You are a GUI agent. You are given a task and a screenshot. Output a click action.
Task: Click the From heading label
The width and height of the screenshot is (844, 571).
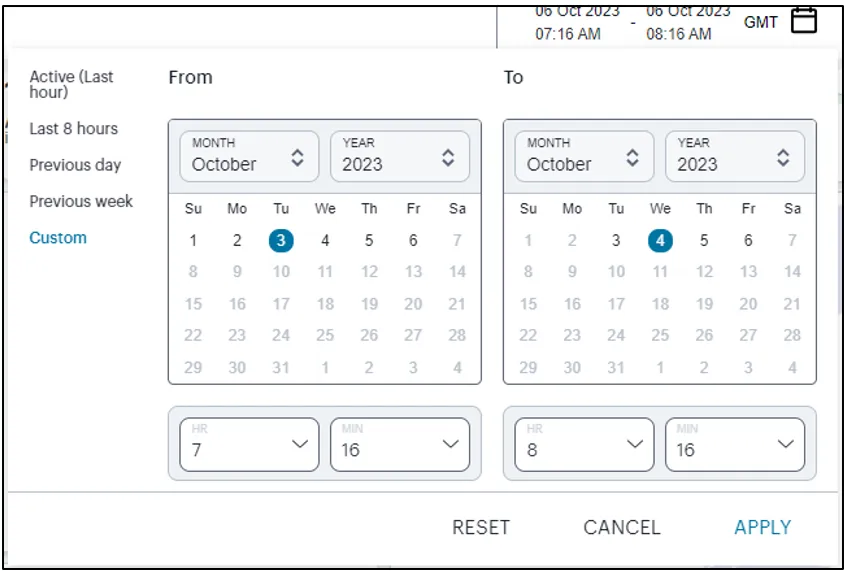tap(191, 77)
